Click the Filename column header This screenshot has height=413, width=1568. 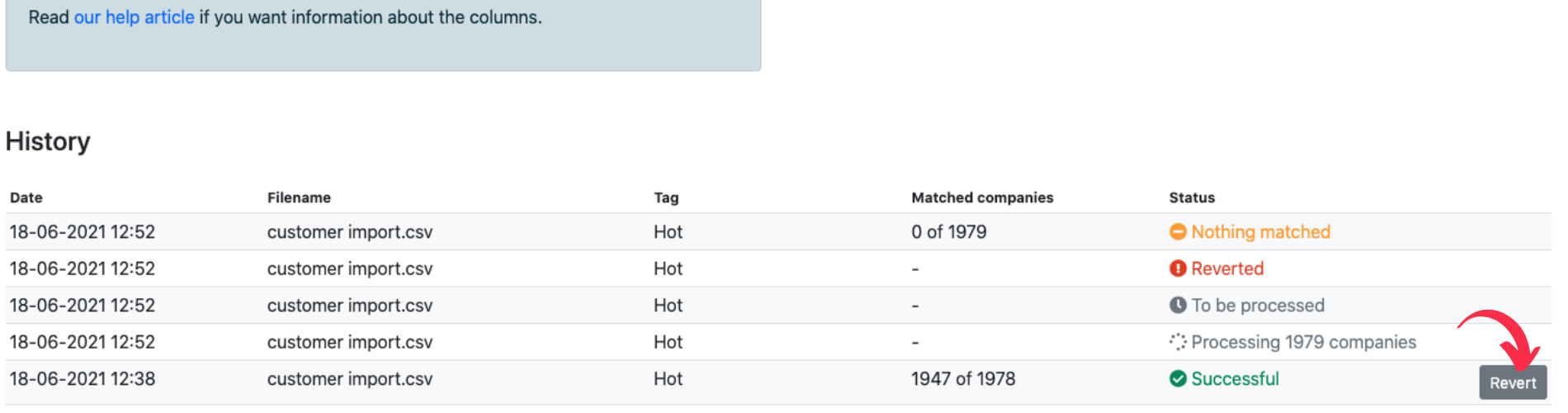tap(299, 197)
